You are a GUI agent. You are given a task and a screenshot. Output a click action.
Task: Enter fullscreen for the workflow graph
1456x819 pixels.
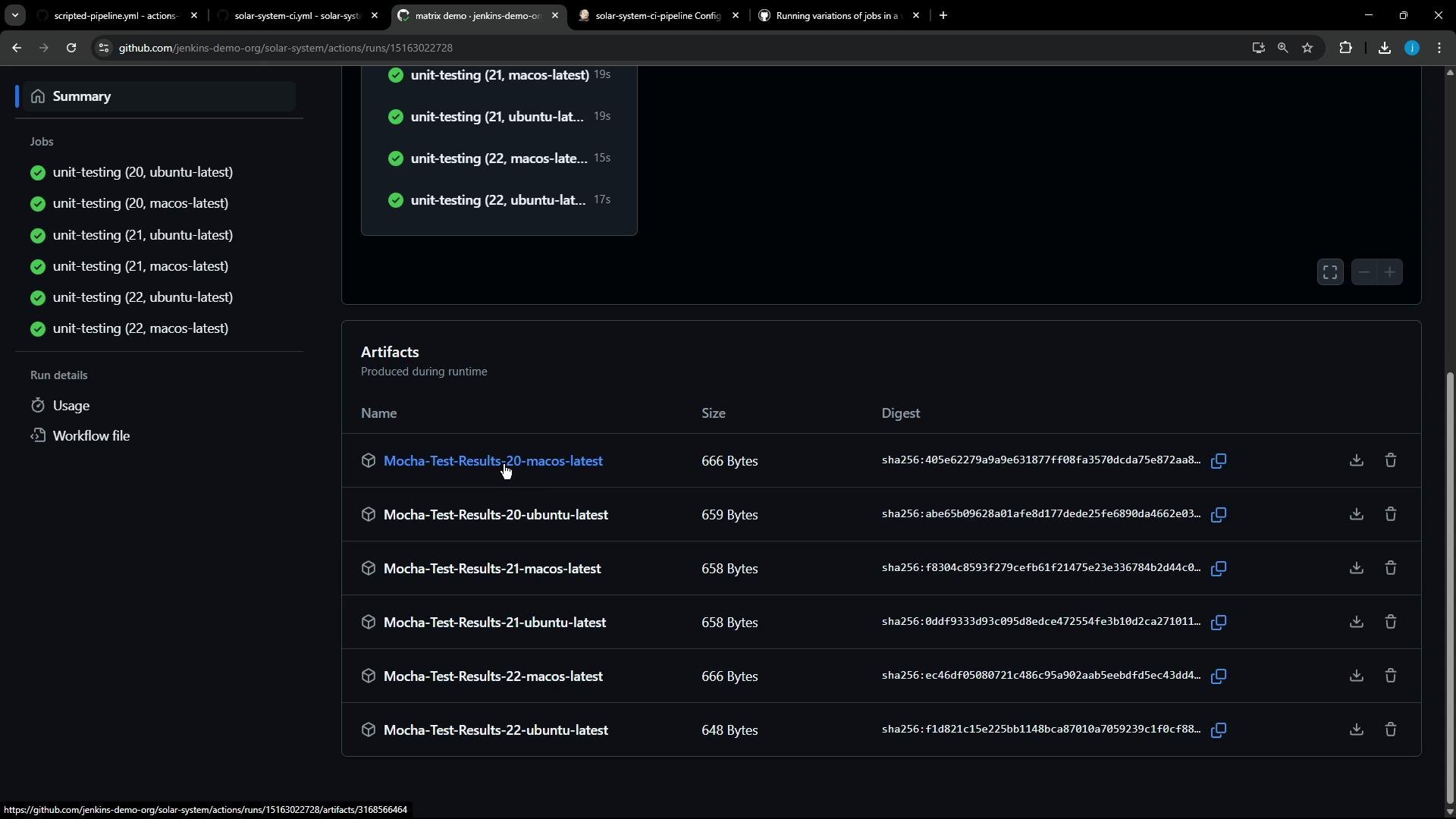click(1330, 272)
